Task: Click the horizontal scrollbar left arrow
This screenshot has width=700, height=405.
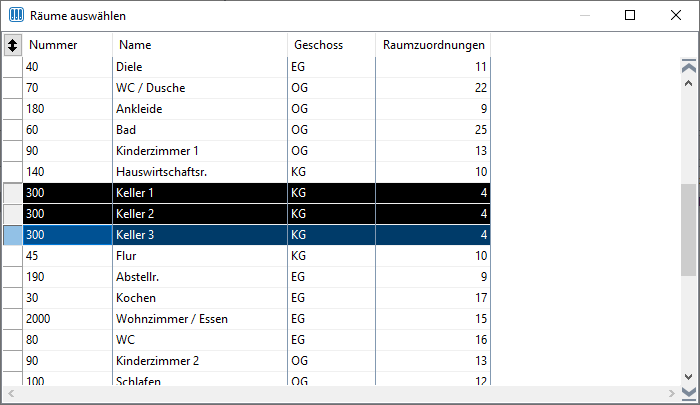Action: 11,393
